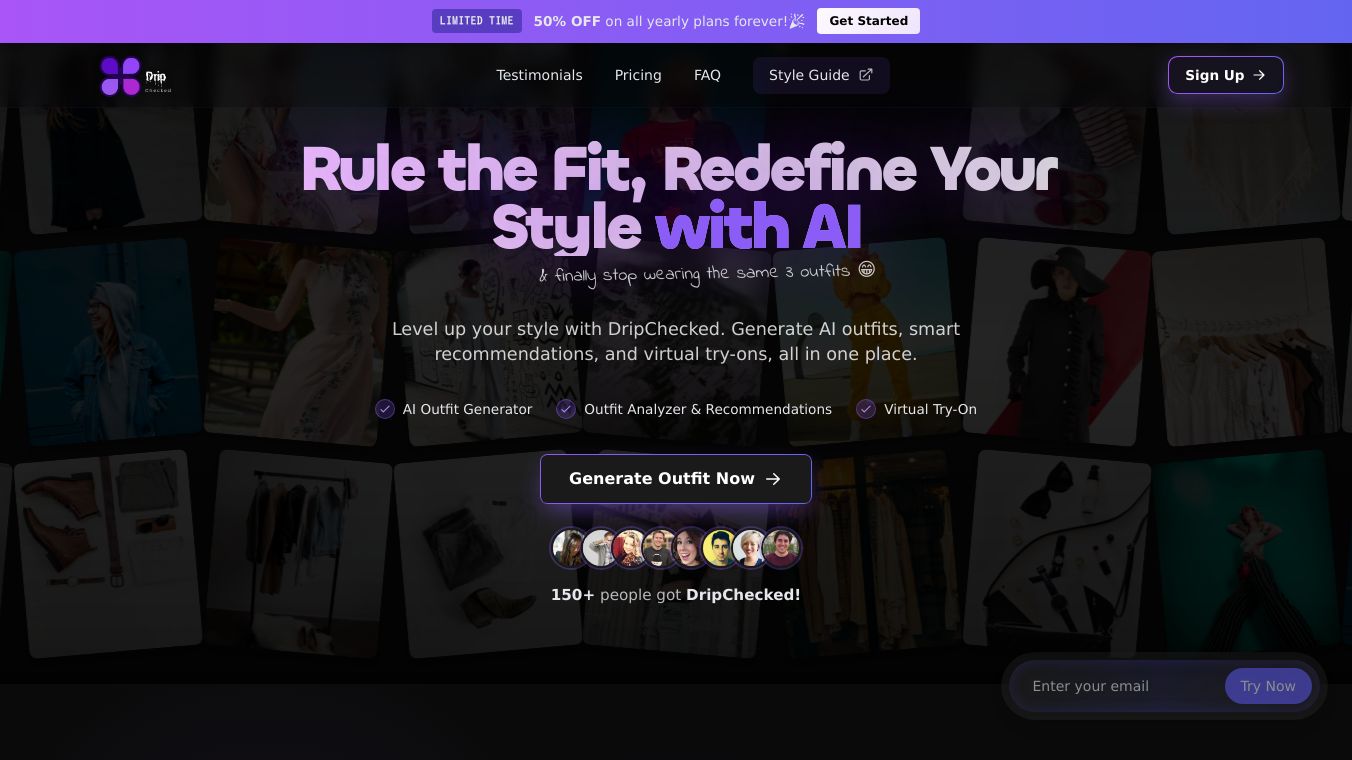Click the checkmark icon beside AI Outfit Generator
Screen dimensions: 1352x760
385,409
